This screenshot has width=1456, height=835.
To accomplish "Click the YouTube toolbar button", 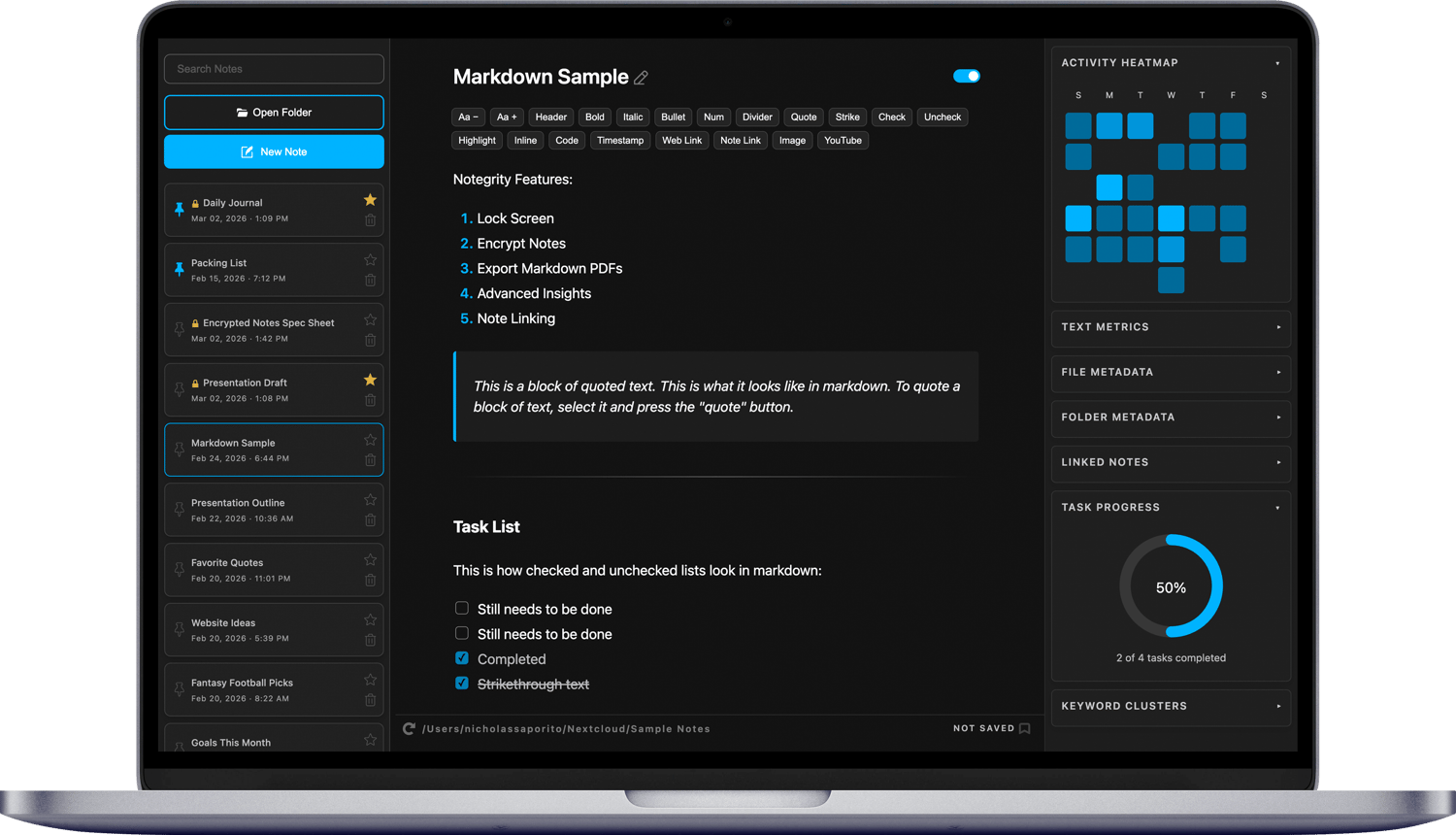I will 843,141.
